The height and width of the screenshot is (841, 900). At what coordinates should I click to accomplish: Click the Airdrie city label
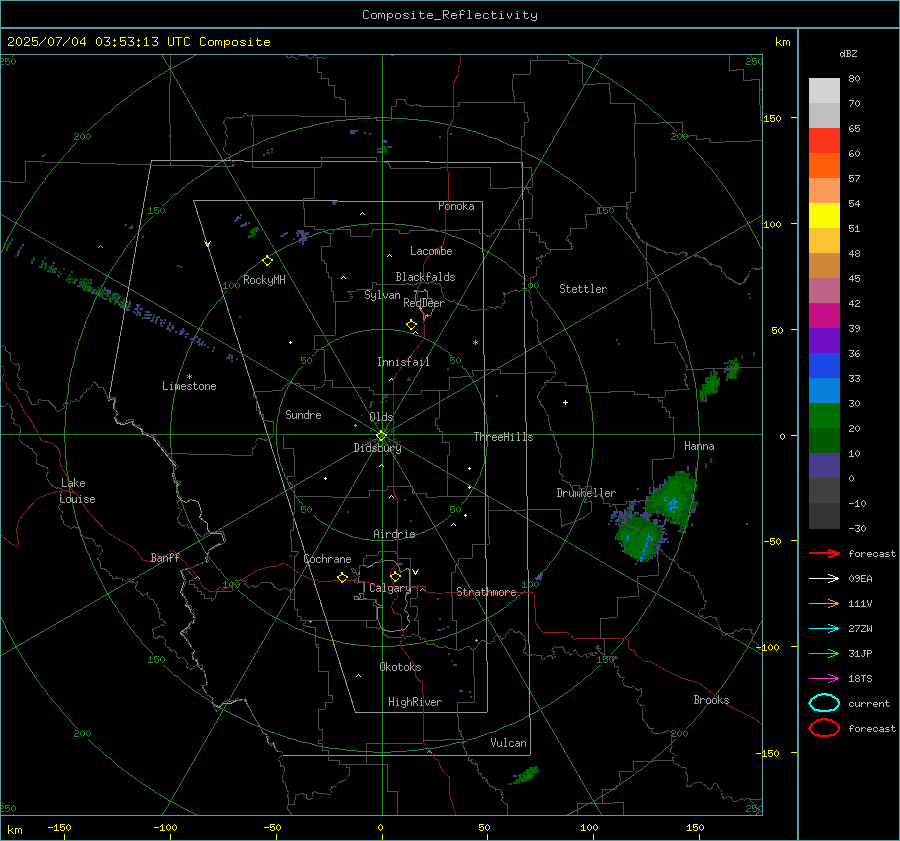[394, 534]
